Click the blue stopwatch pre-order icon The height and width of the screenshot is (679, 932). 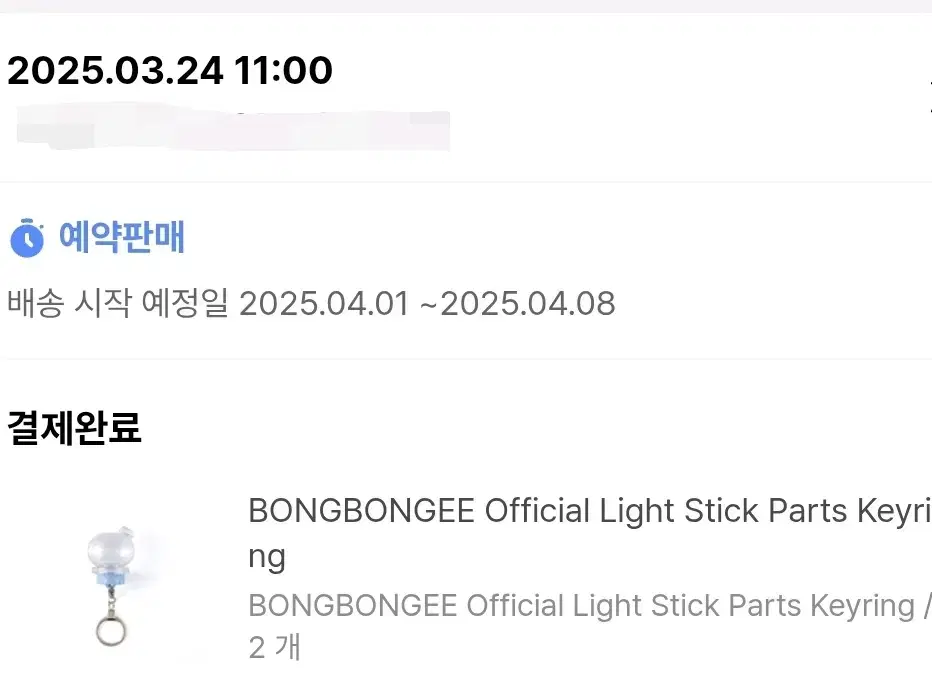(x=27, y=238)
